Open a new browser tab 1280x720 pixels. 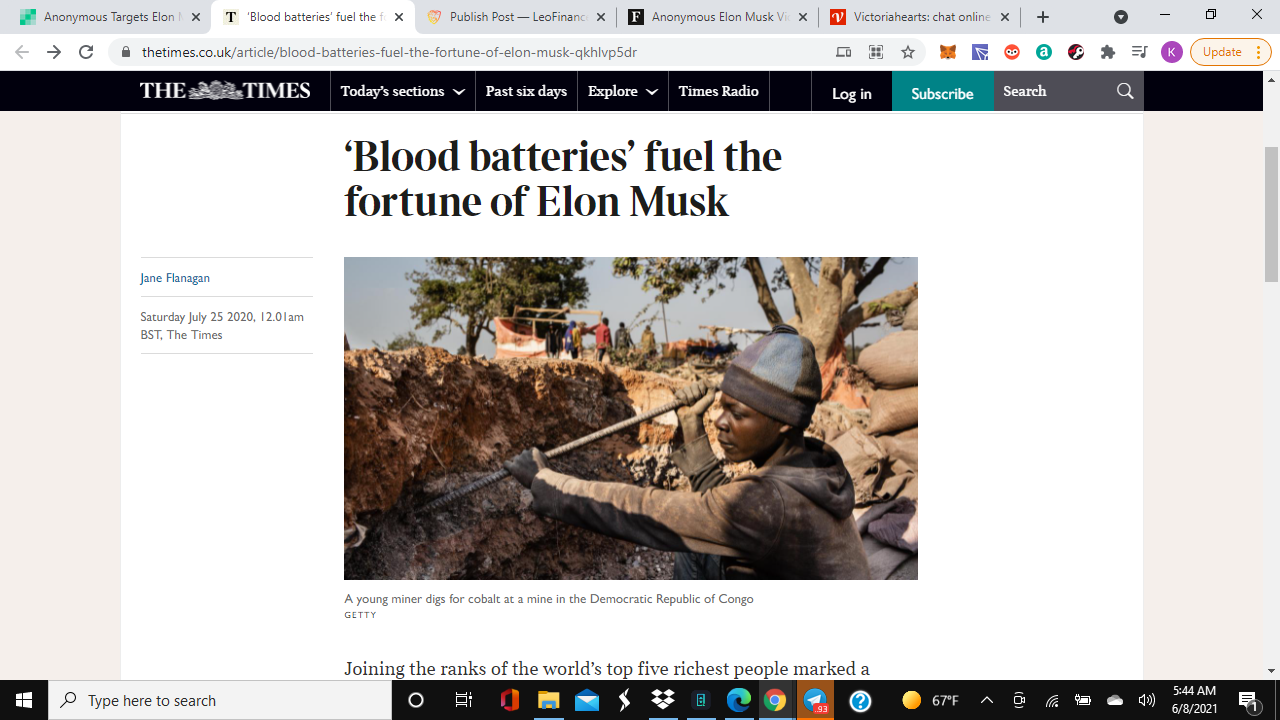click(x=1043, y=17)
